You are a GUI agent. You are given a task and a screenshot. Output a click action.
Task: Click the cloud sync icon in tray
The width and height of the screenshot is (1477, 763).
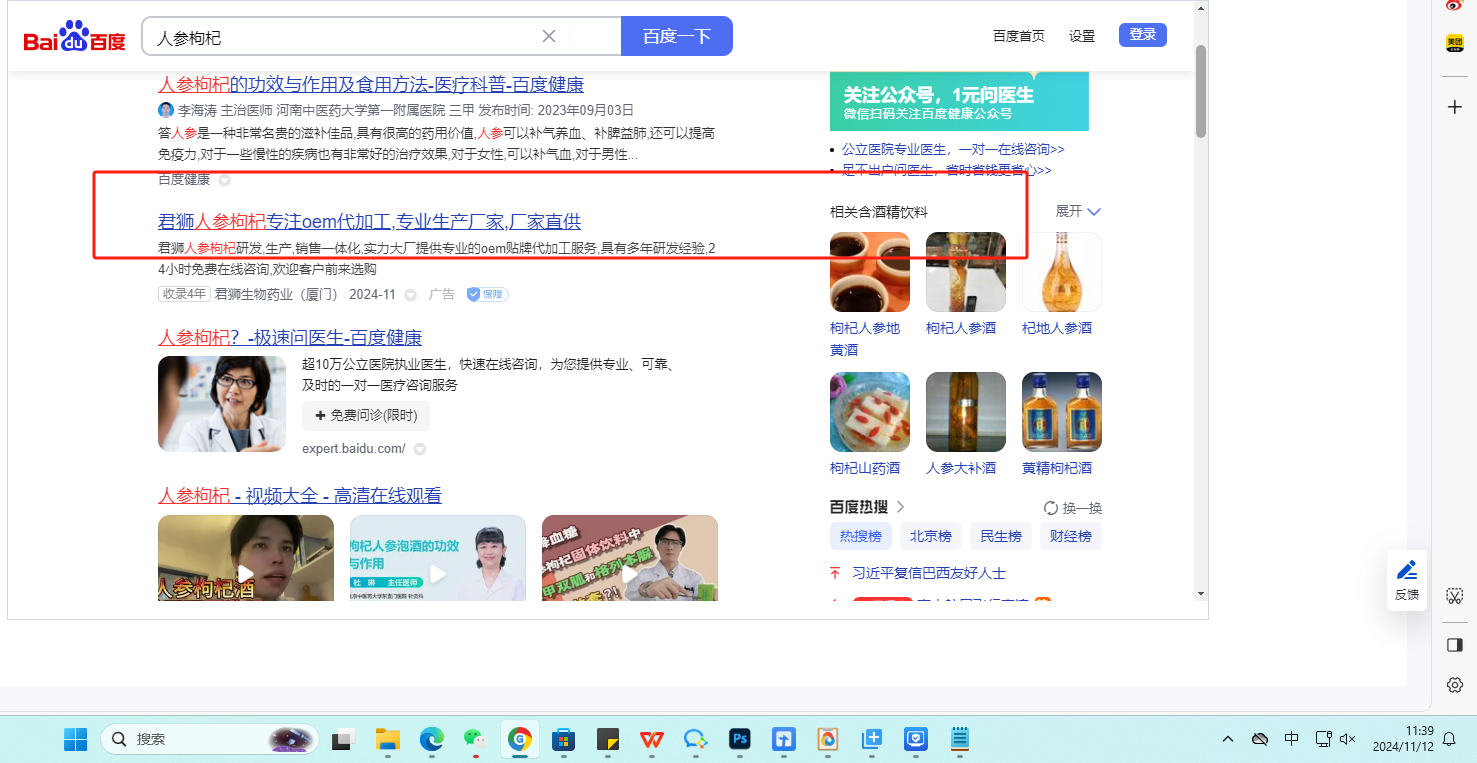(1260, 739)
